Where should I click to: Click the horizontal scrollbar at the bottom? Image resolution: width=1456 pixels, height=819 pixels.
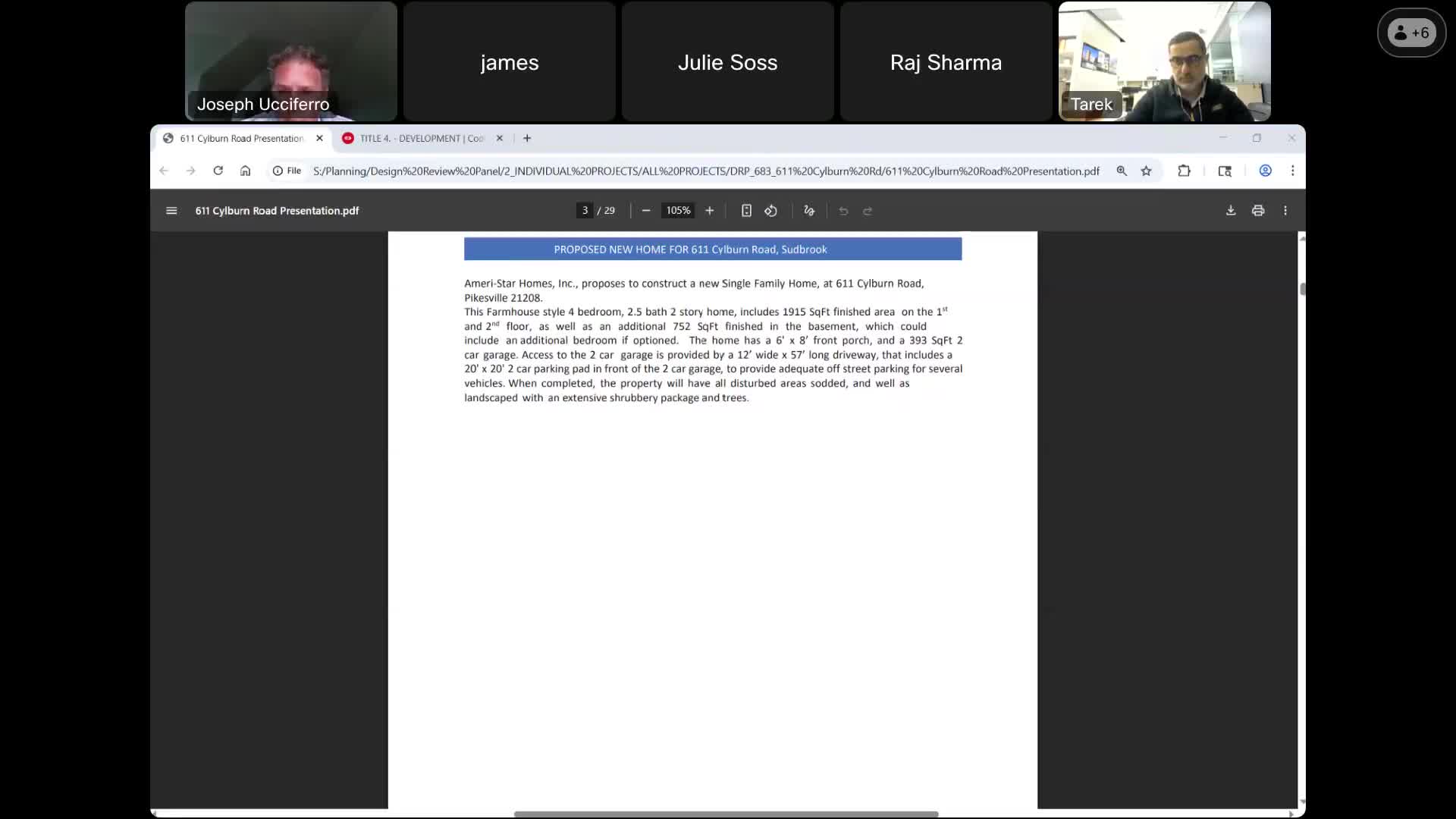(726, 814)
